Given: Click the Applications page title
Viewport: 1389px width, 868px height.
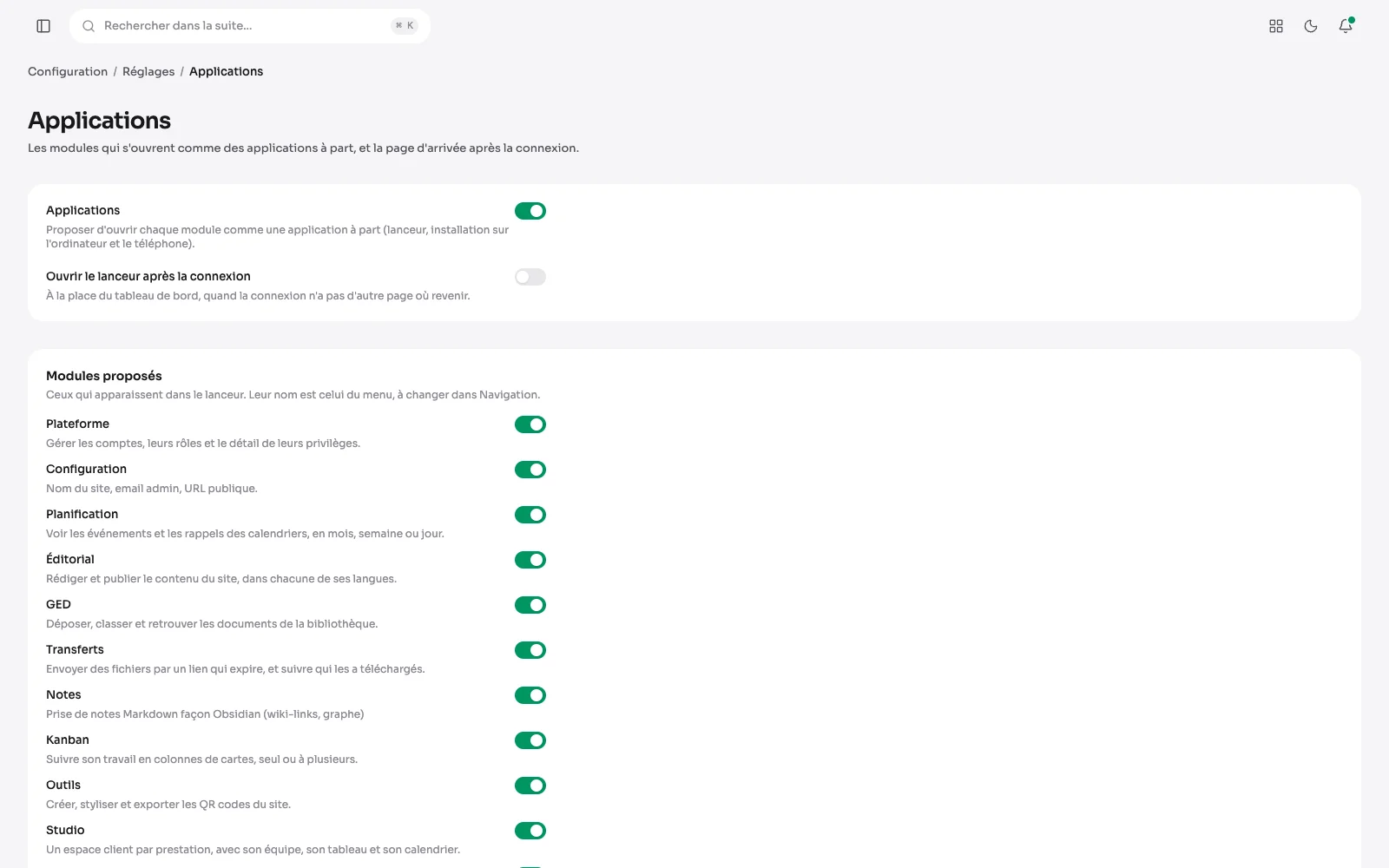Looking at the screenshot, I should (x=100, y=121).
